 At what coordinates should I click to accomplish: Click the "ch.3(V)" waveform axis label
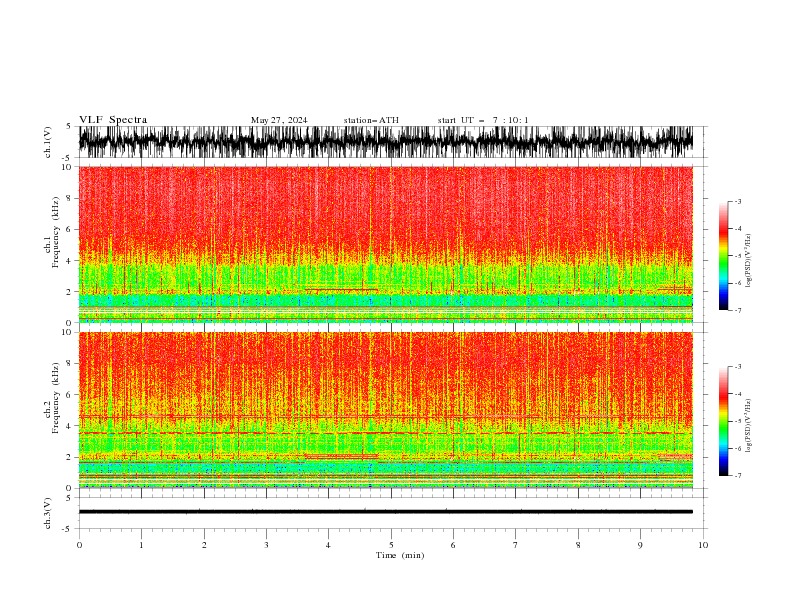pos(48,513)
